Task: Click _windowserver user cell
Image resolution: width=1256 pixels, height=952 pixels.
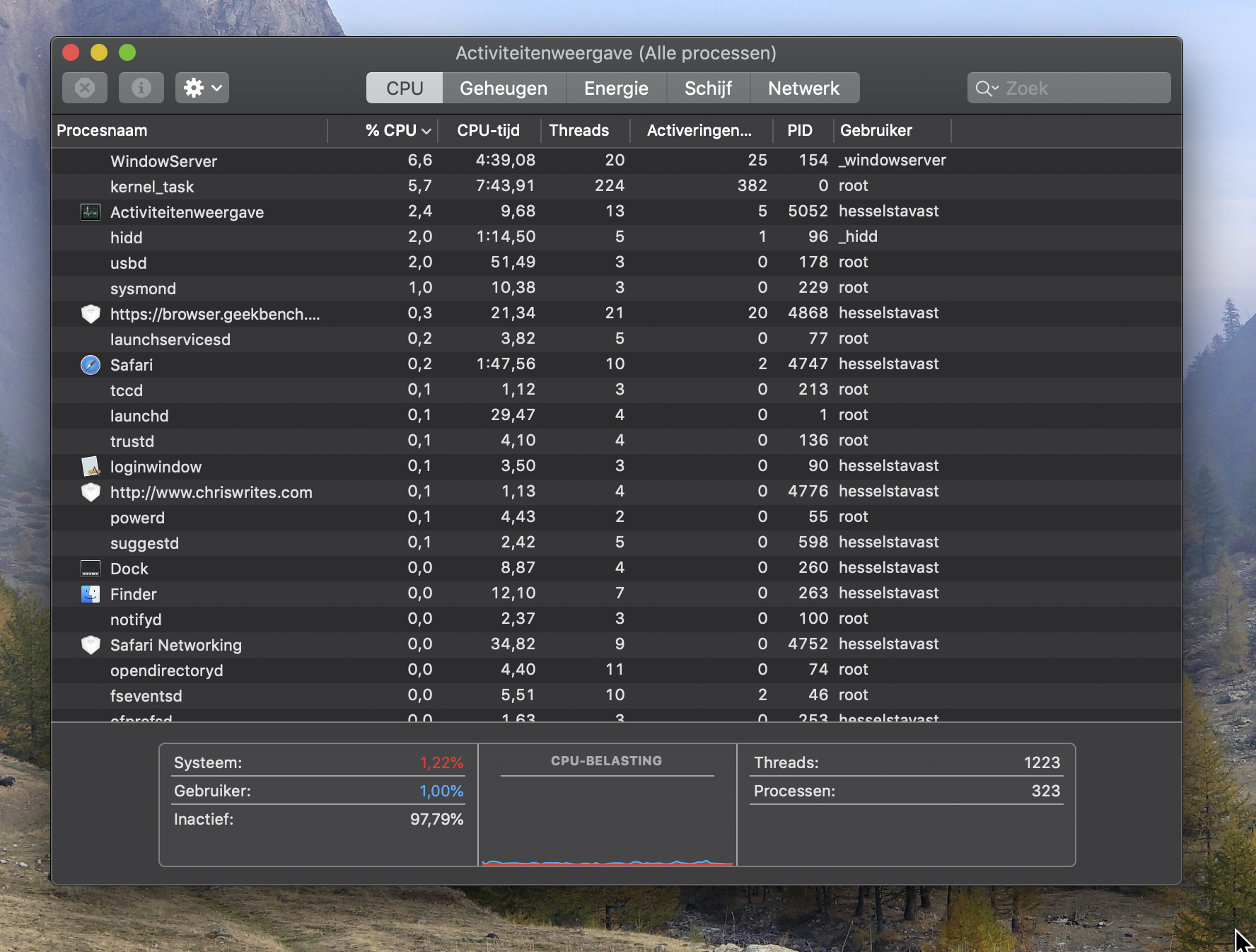Action: tap(892, 160)
